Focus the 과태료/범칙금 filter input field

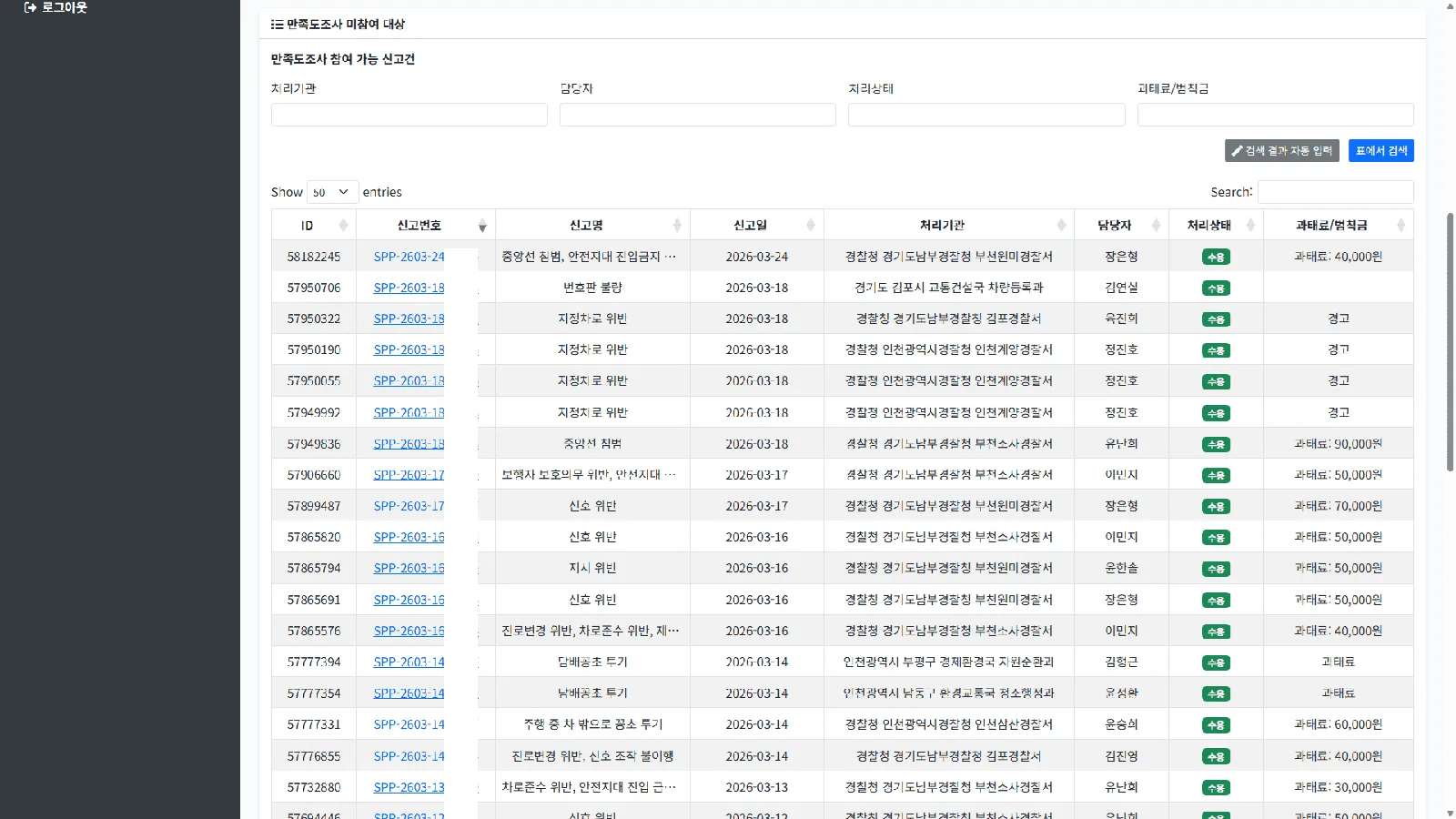tap(1276, 115)
